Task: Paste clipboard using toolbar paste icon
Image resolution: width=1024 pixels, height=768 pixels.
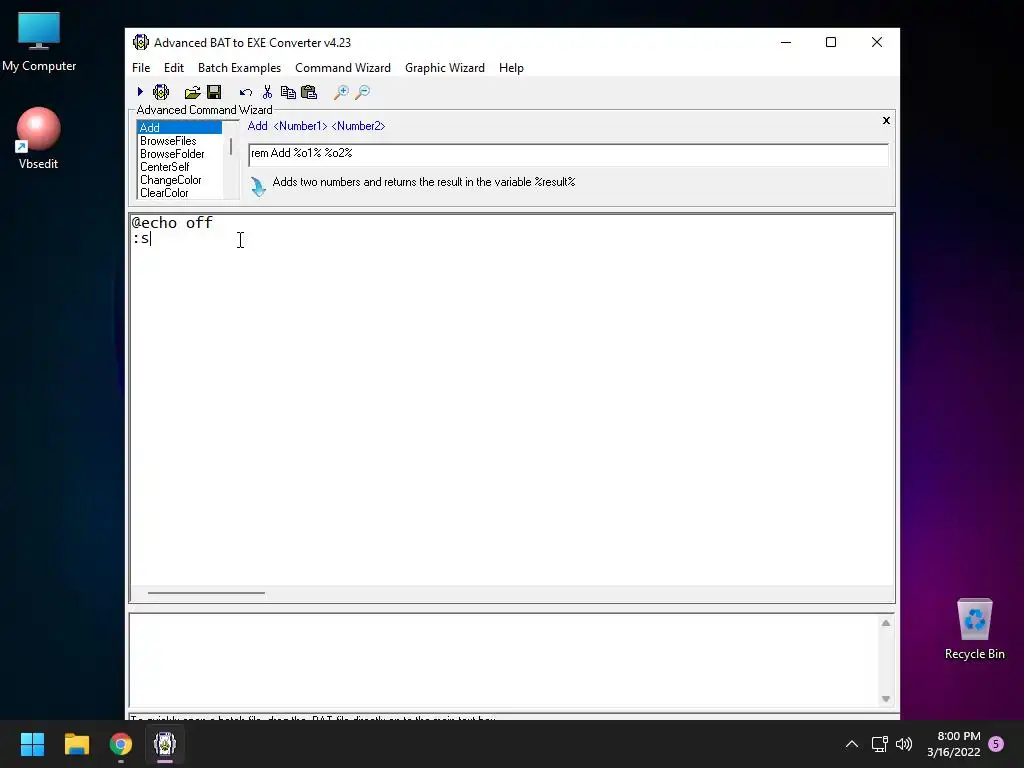Action: point(309,92)
